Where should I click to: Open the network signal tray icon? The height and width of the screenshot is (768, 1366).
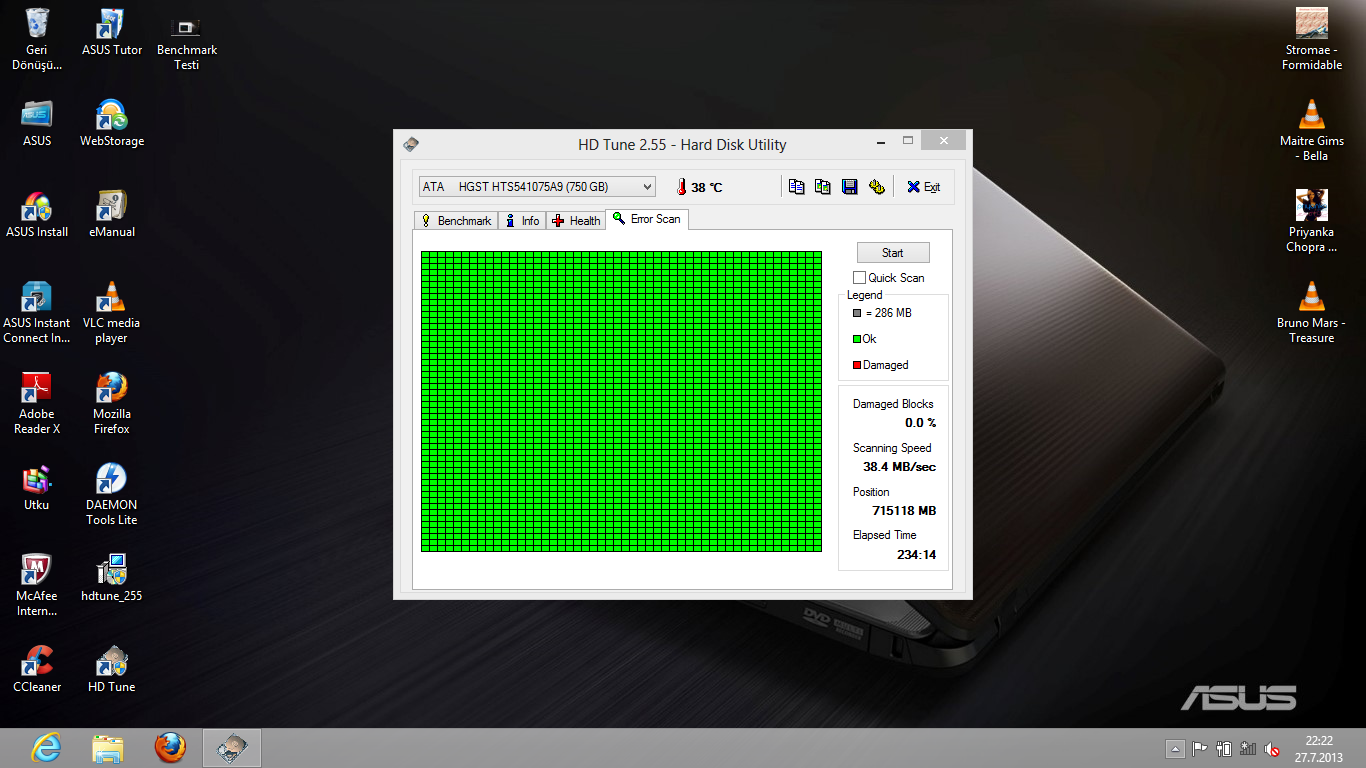tap(1248, 748)
